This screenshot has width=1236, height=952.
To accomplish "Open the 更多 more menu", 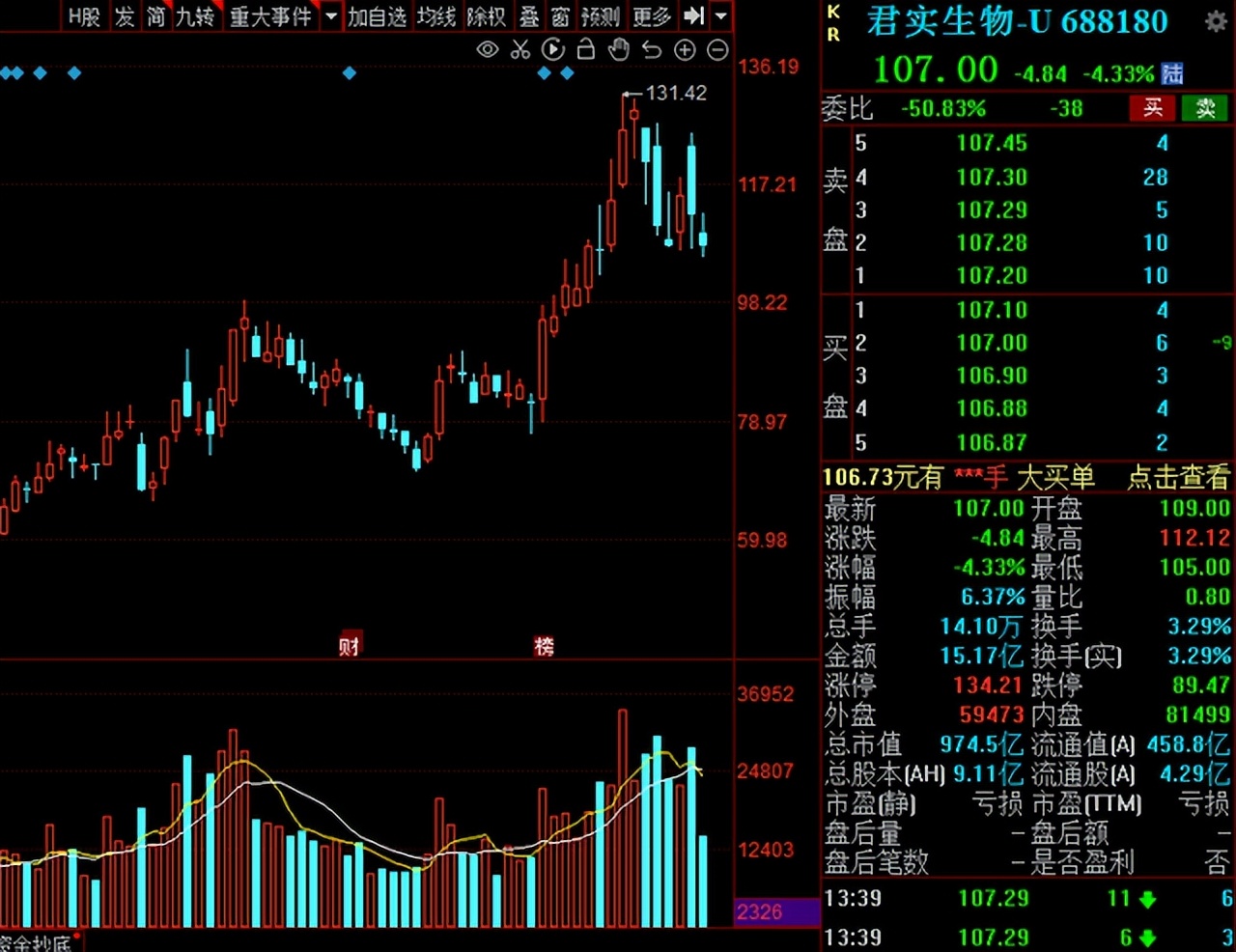I will [652, 16].
